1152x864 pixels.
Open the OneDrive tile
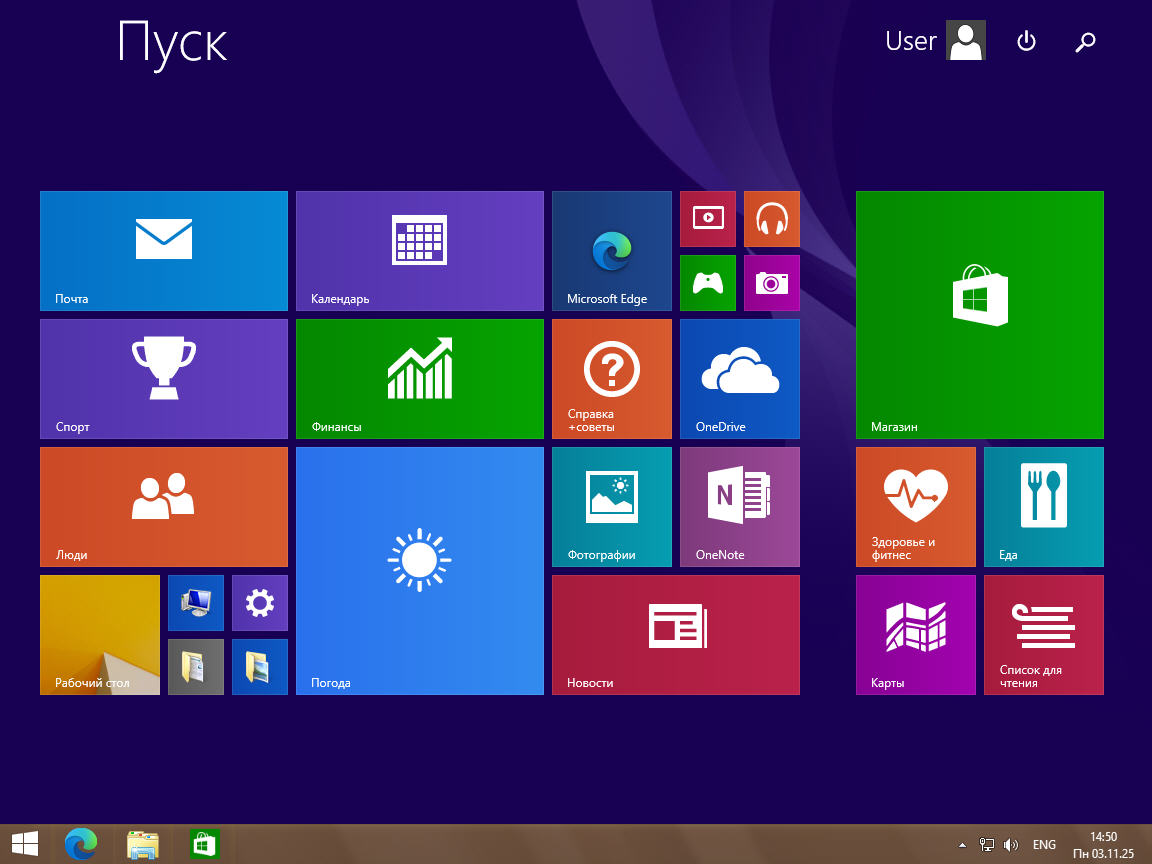coord(740,379)
